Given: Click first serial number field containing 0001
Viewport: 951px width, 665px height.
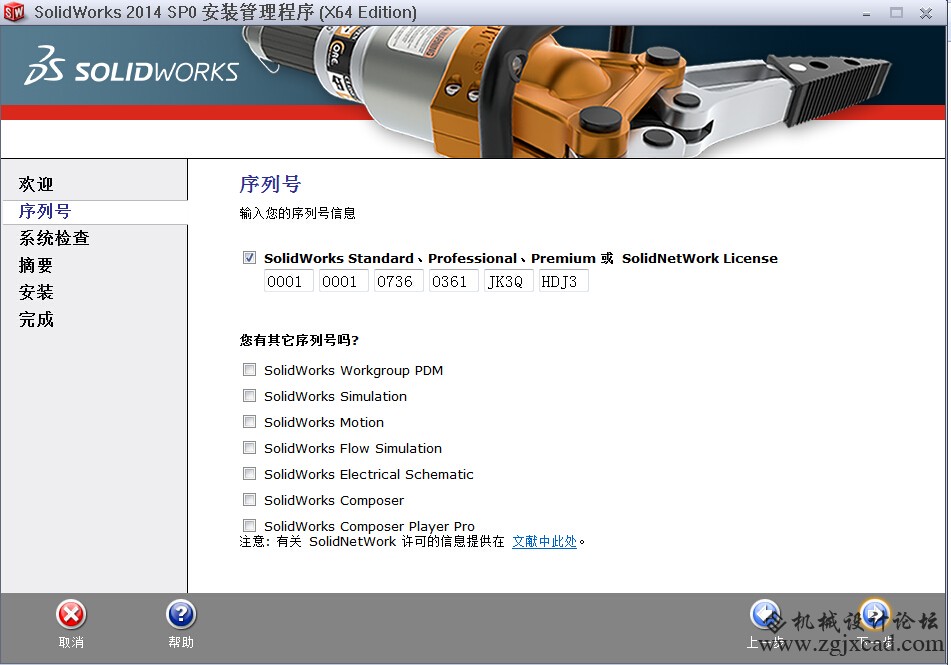Looking at the screenshot, I should click(x=289, y=281).
